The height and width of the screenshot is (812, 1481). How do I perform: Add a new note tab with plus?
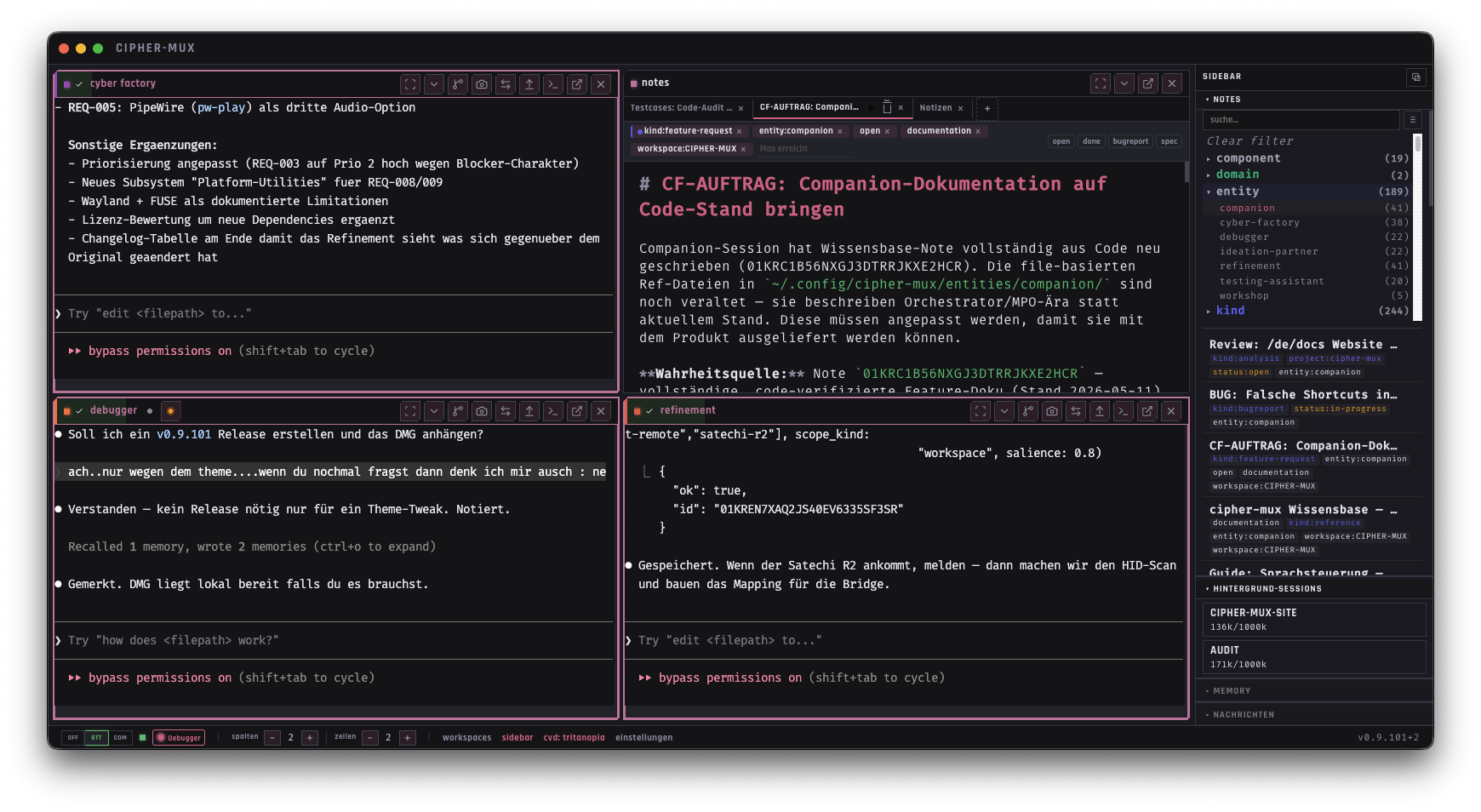click(x=987, y=108)
